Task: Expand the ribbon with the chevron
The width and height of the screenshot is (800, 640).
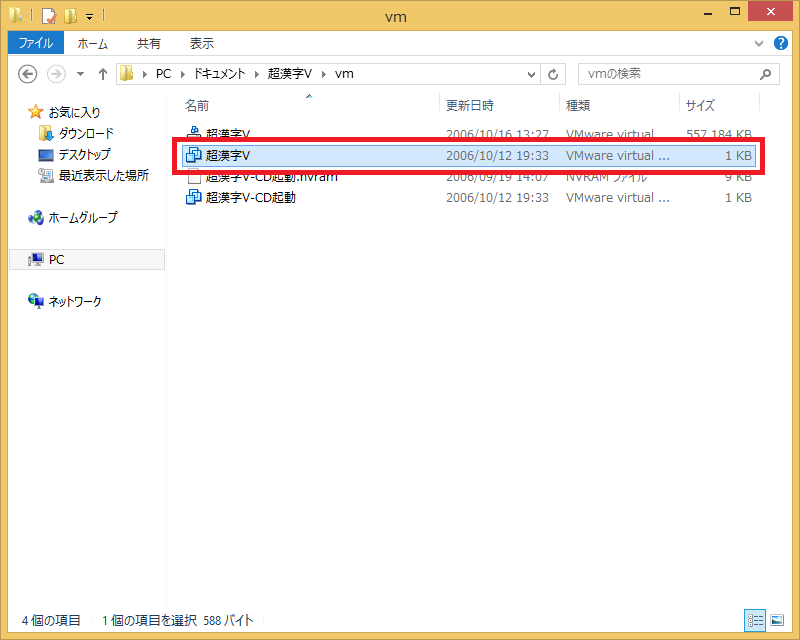Action: coord(758,44)
